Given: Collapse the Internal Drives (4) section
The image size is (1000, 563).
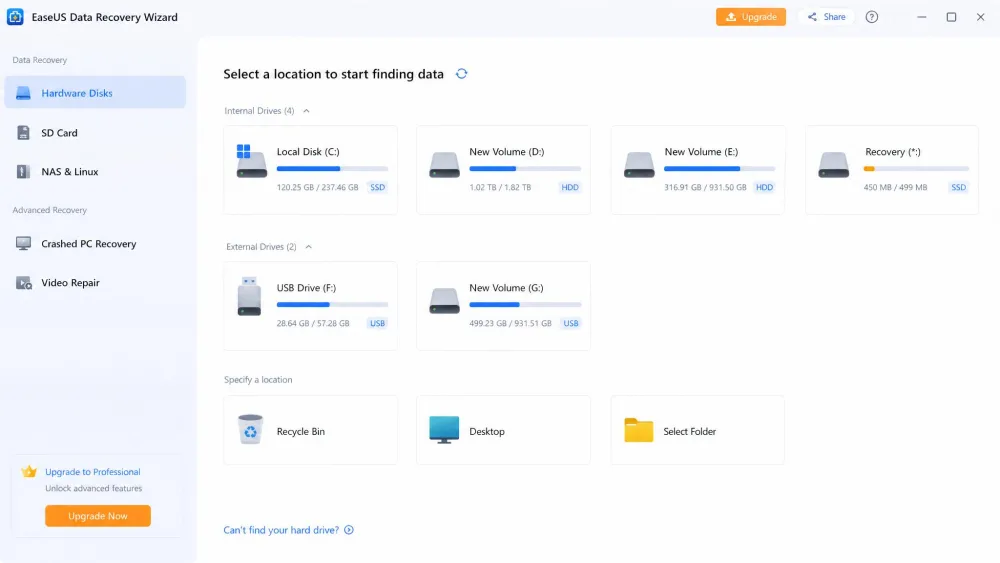Looking at the screenshot, I should pos(306,111).
